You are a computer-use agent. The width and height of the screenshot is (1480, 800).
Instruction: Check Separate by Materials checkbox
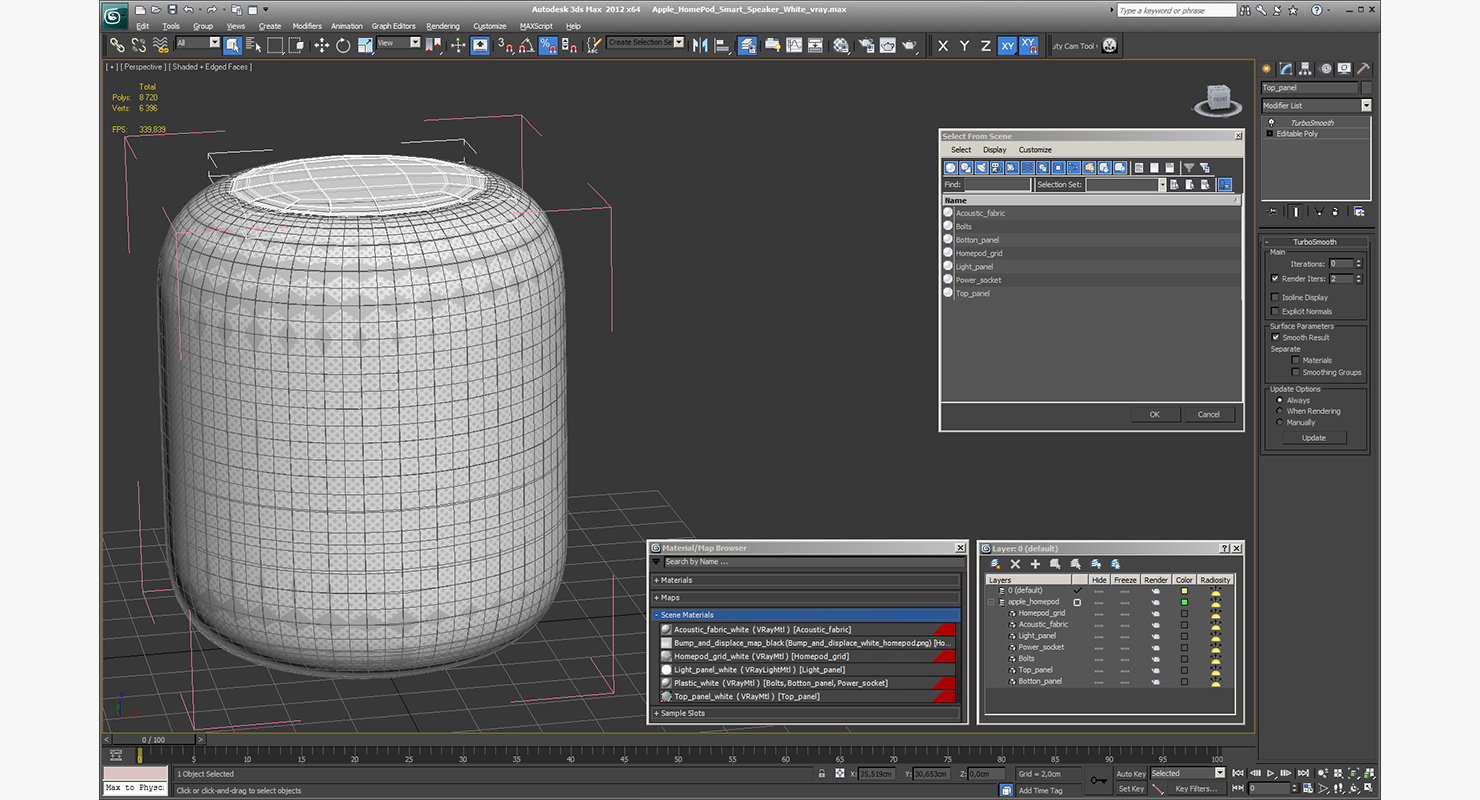click(1296, 360)
